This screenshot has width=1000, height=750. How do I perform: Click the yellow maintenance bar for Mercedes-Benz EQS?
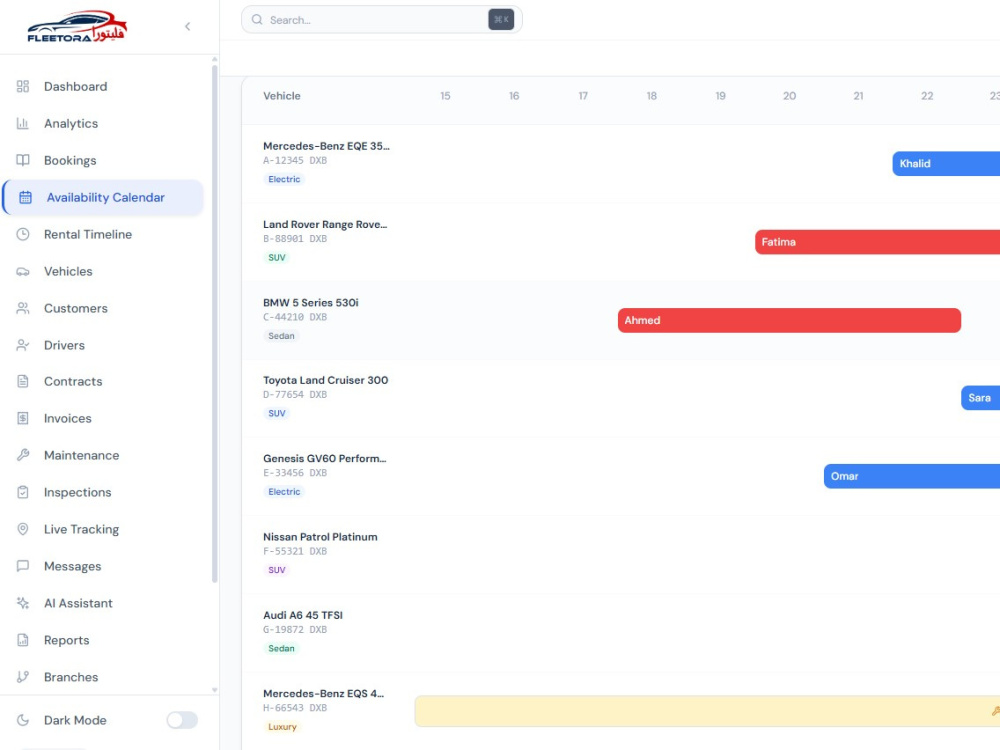pos(707,711)
